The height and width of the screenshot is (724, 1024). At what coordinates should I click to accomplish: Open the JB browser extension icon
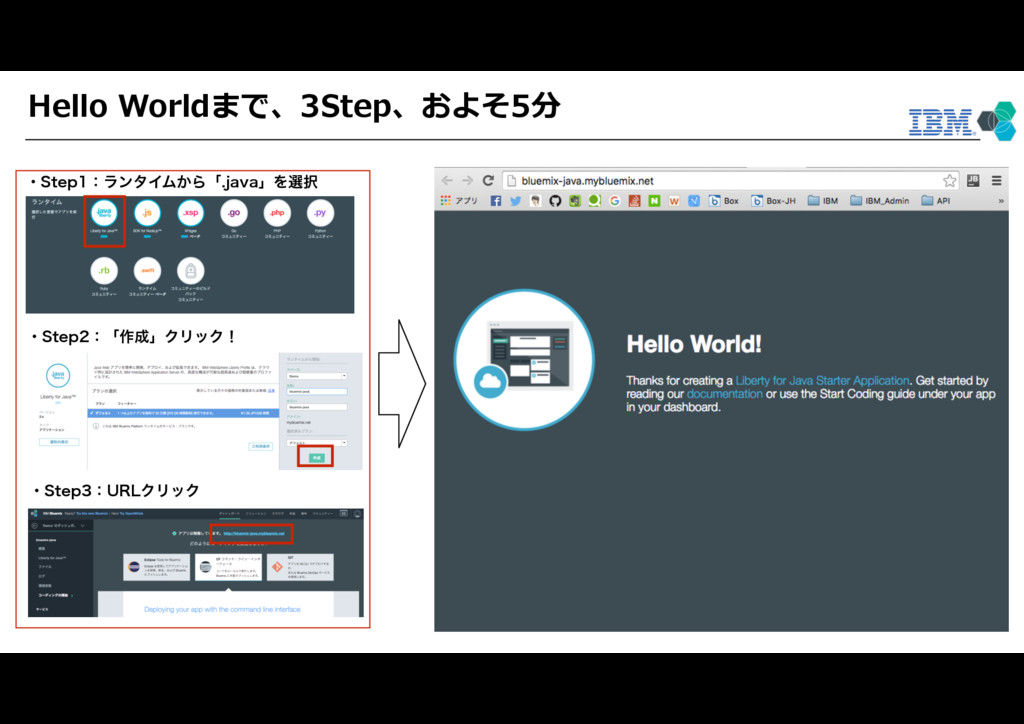[x=973, y=181]
